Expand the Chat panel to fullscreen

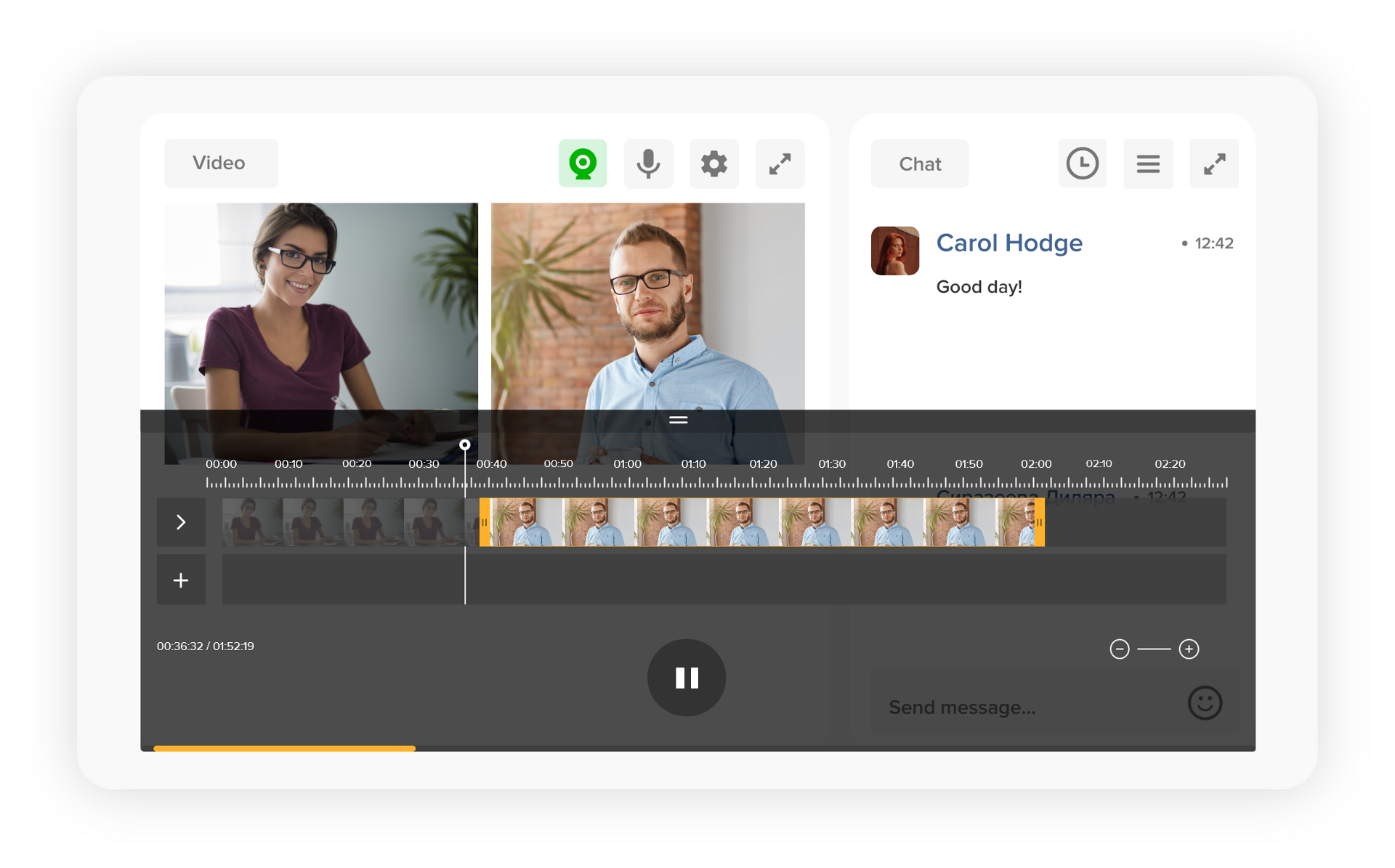point(1213,163)
